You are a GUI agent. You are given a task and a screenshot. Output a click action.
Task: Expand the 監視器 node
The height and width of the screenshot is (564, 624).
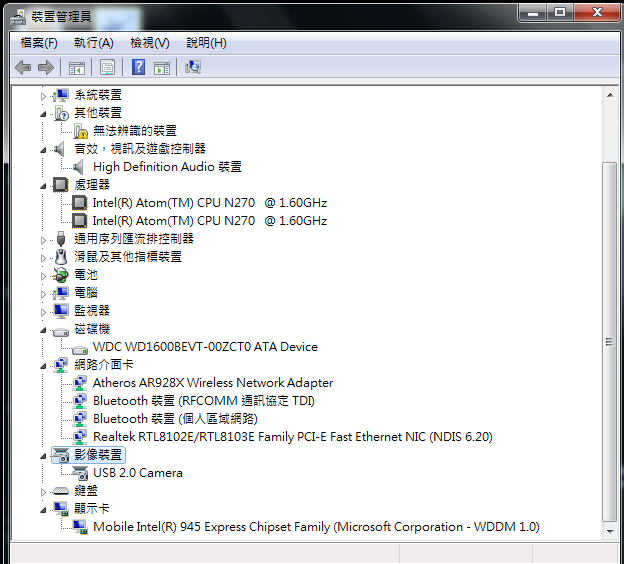click(x=43, y=312)
